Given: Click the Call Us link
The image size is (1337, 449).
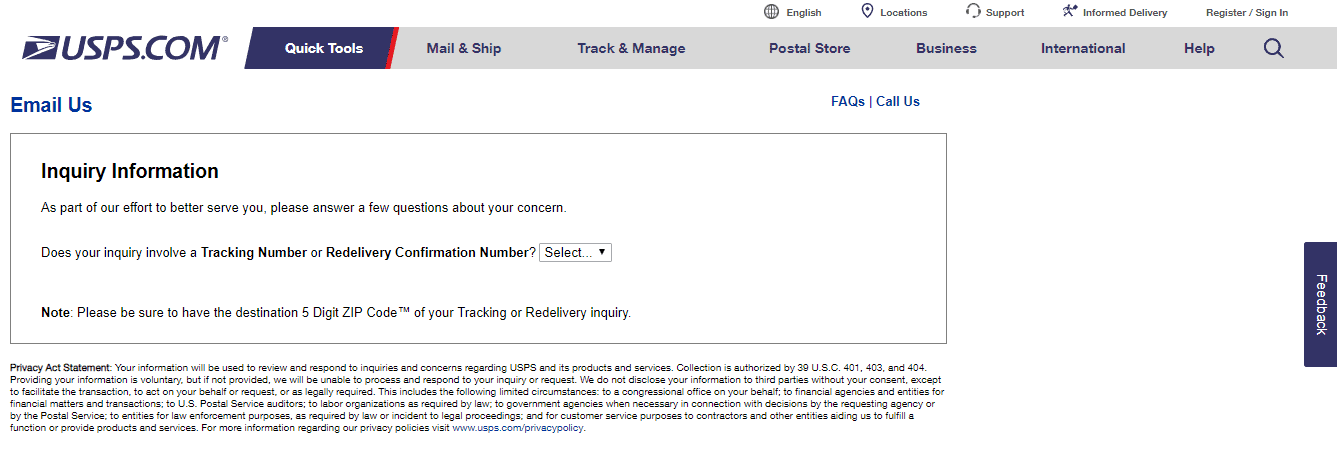Looking at the screenshot, I should [898, 101].
